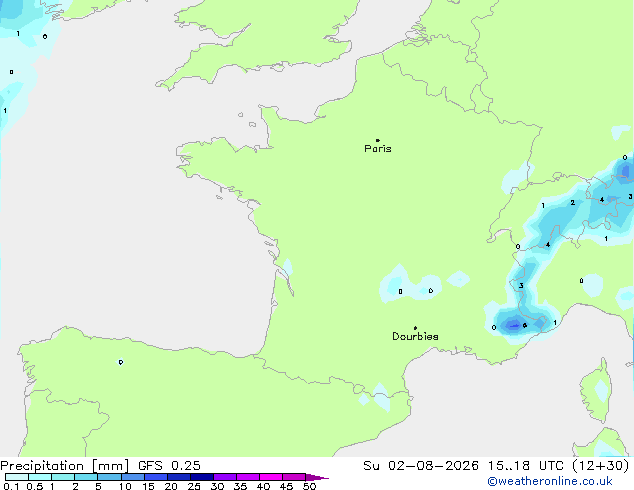This screenshot has height=490, width=634.
Task: Click the legend scale value '0.1'
Action: point(11,486)
